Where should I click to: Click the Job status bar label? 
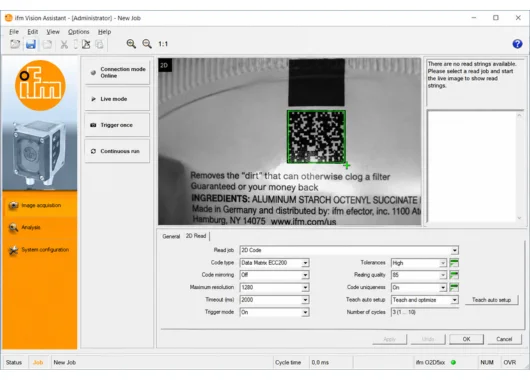click(38, 362)
